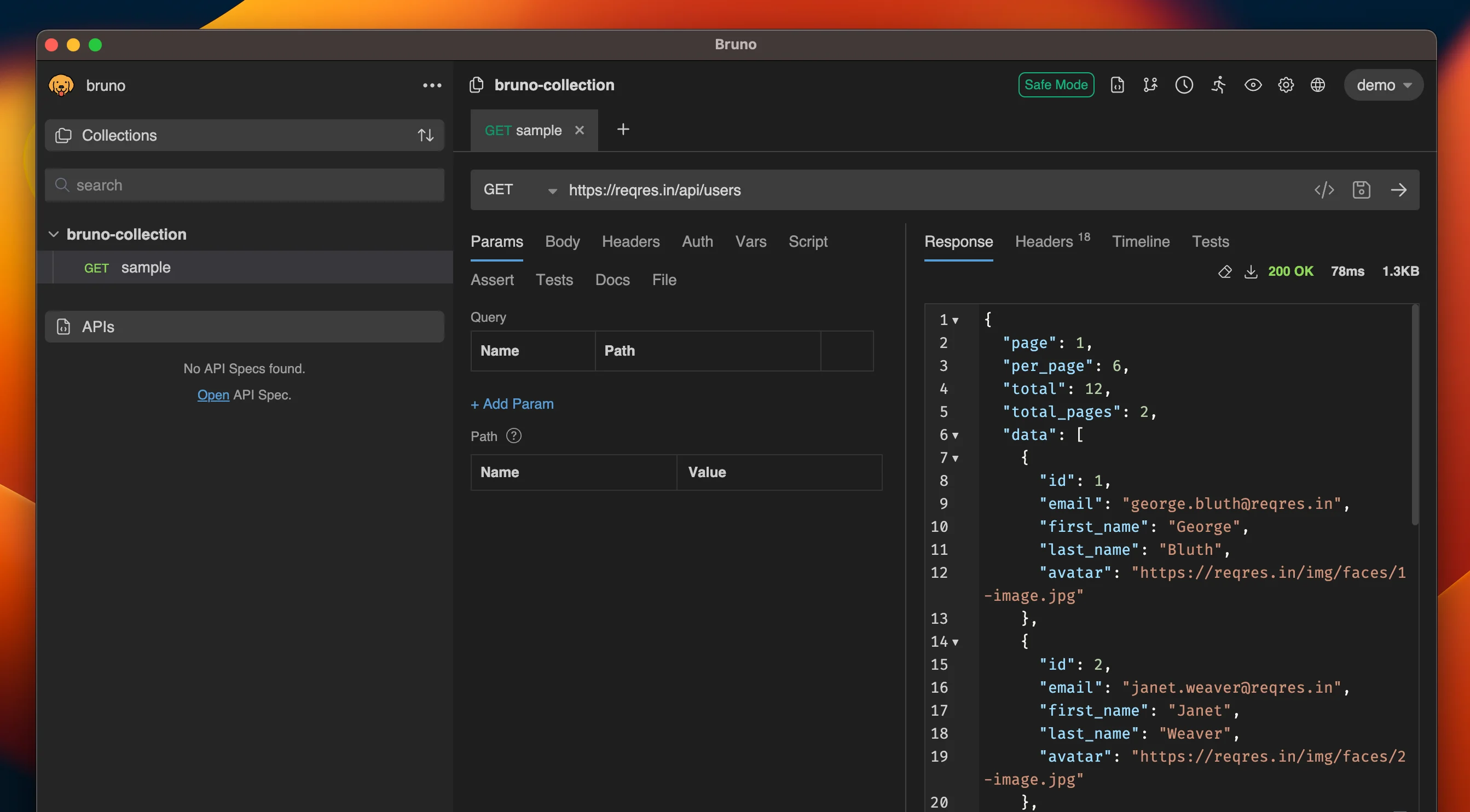Click the APIs document icon in the sidebar
This screenshot has width=1470, height=812.
pos(63,327)
